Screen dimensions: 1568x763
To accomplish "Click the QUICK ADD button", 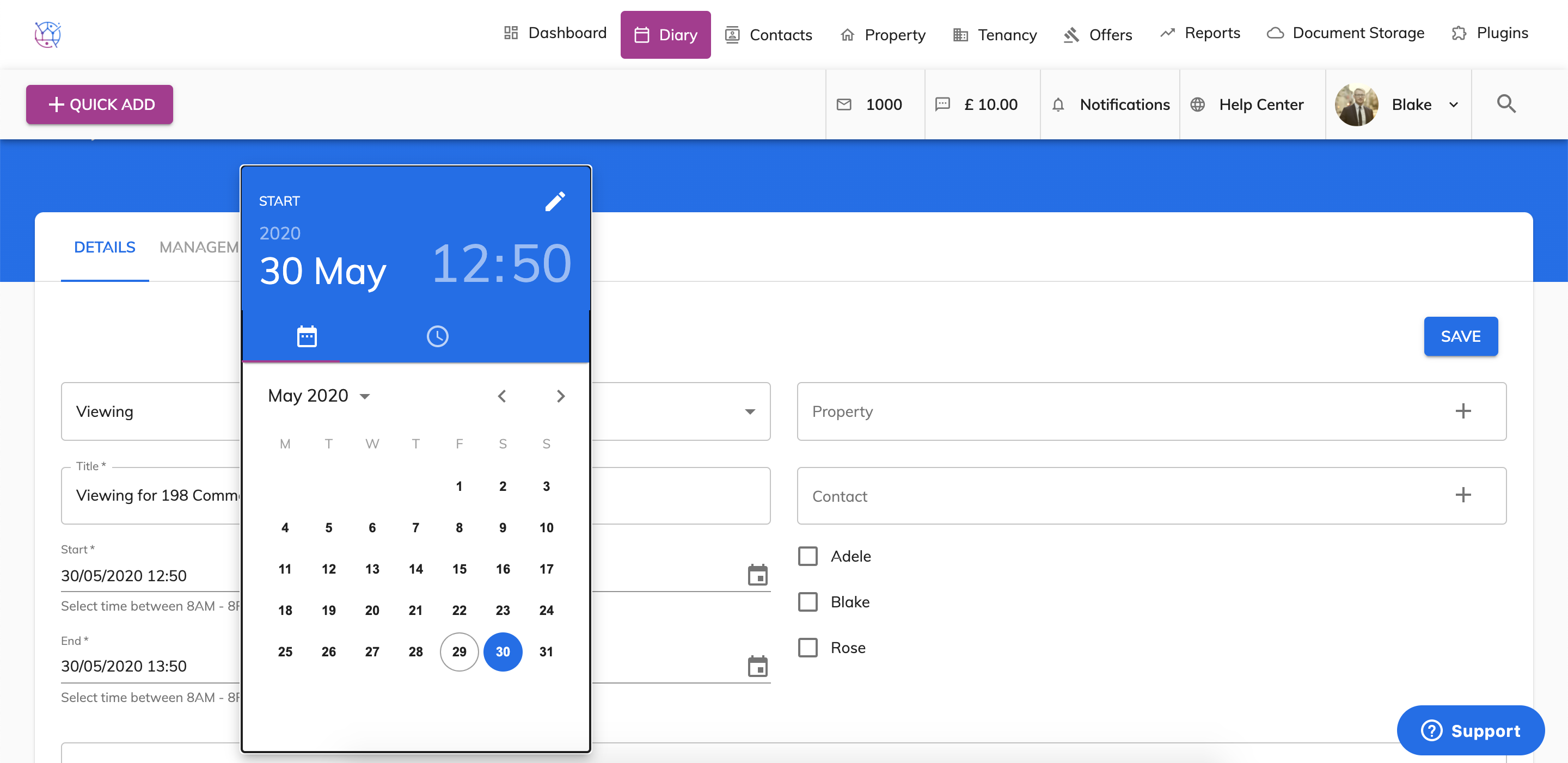I will point(99,104).
